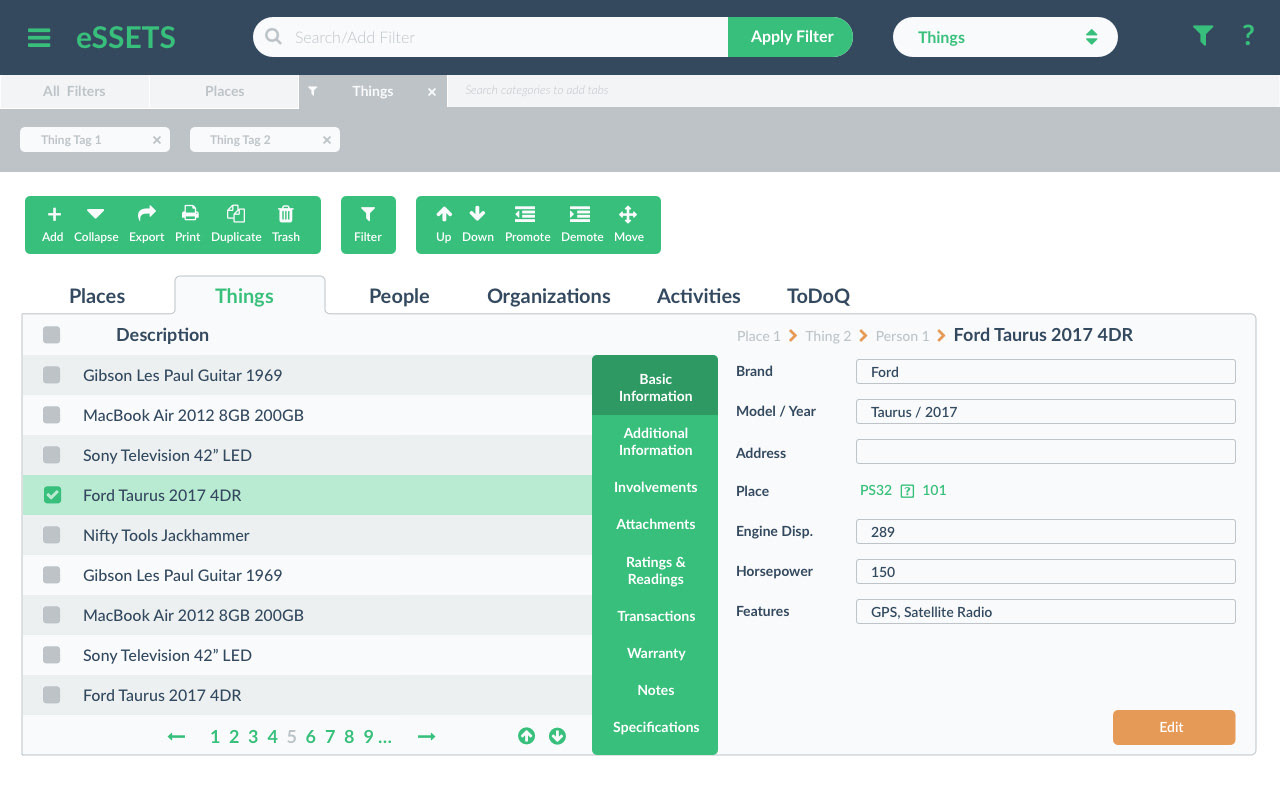Toggle the select-all checkbox beside Description
The image size is (1280, 800).
point(52,335)
